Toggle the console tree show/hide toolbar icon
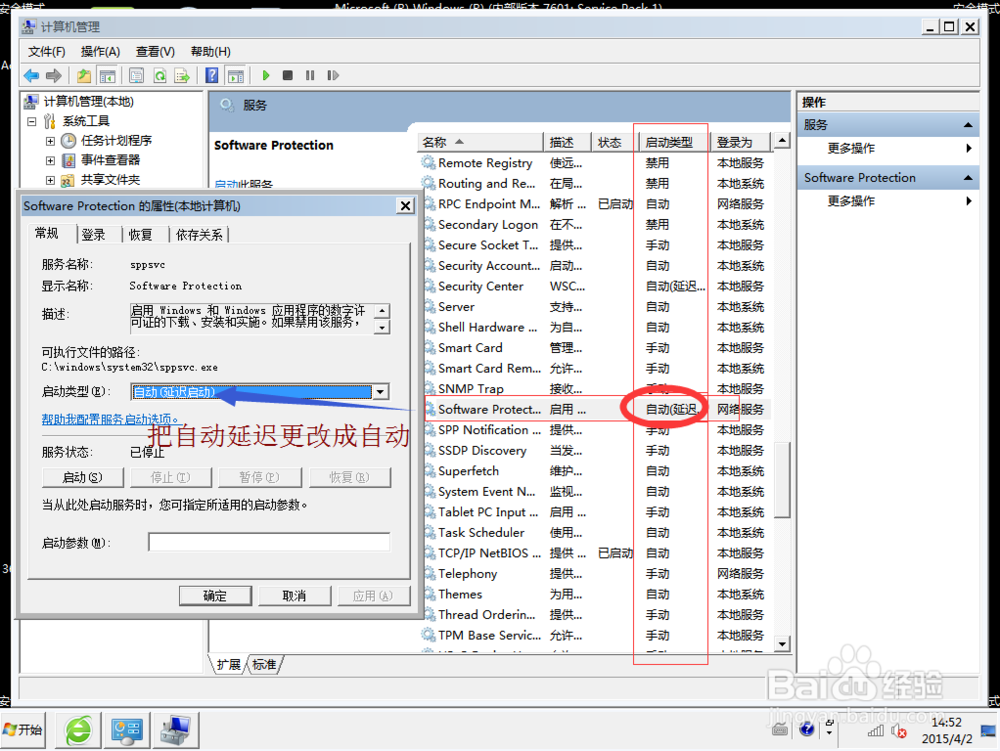 [x=110, y=75]
